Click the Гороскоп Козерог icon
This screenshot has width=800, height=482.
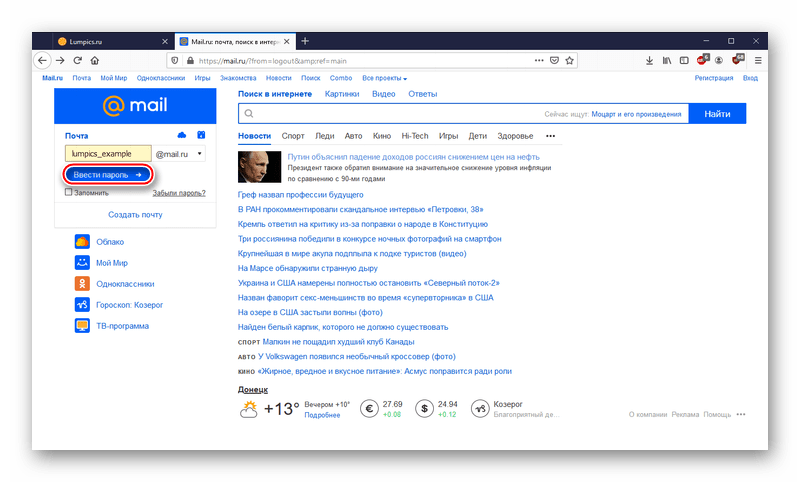(x=82, y=305)
